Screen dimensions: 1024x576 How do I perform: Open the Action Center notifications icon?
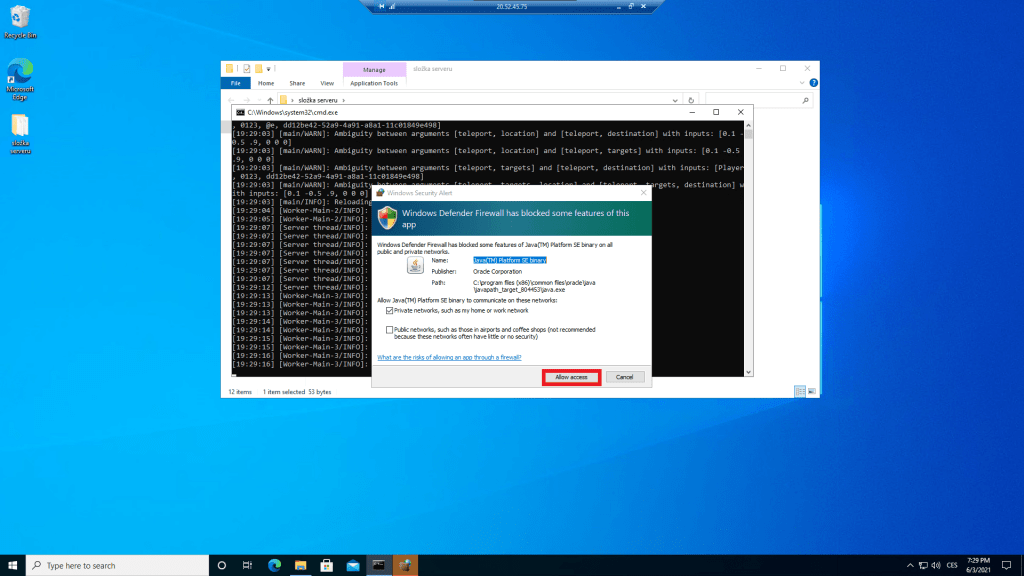pyautogui.click(x=1006, y=566)
